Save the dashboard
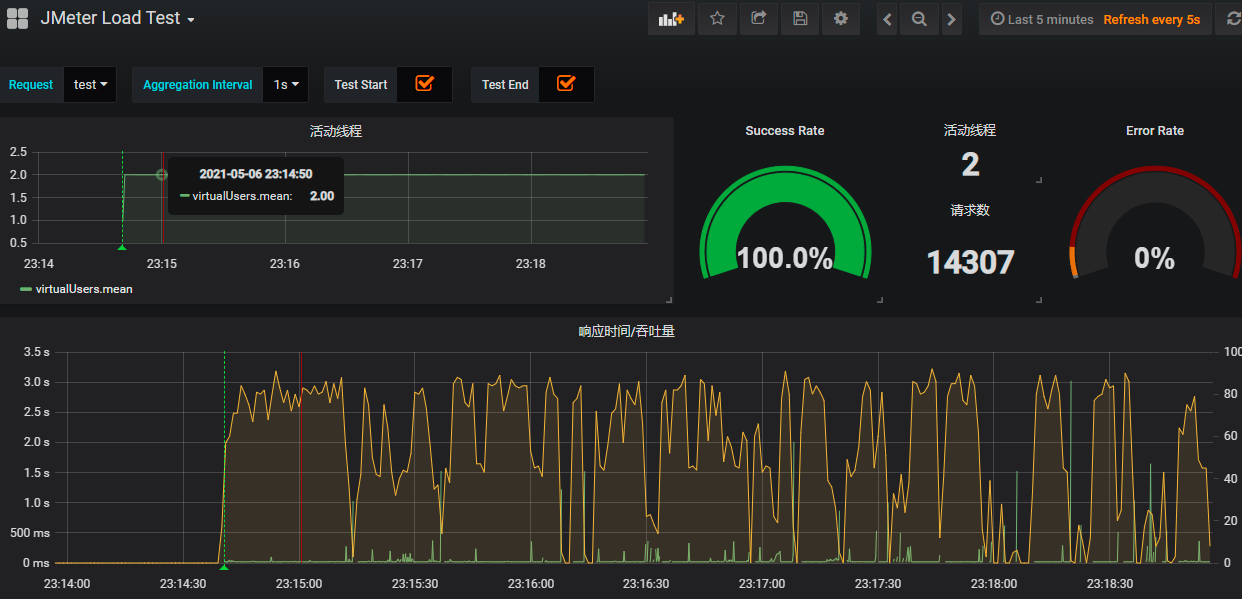The image size is (1242, 599). point(799,19)
